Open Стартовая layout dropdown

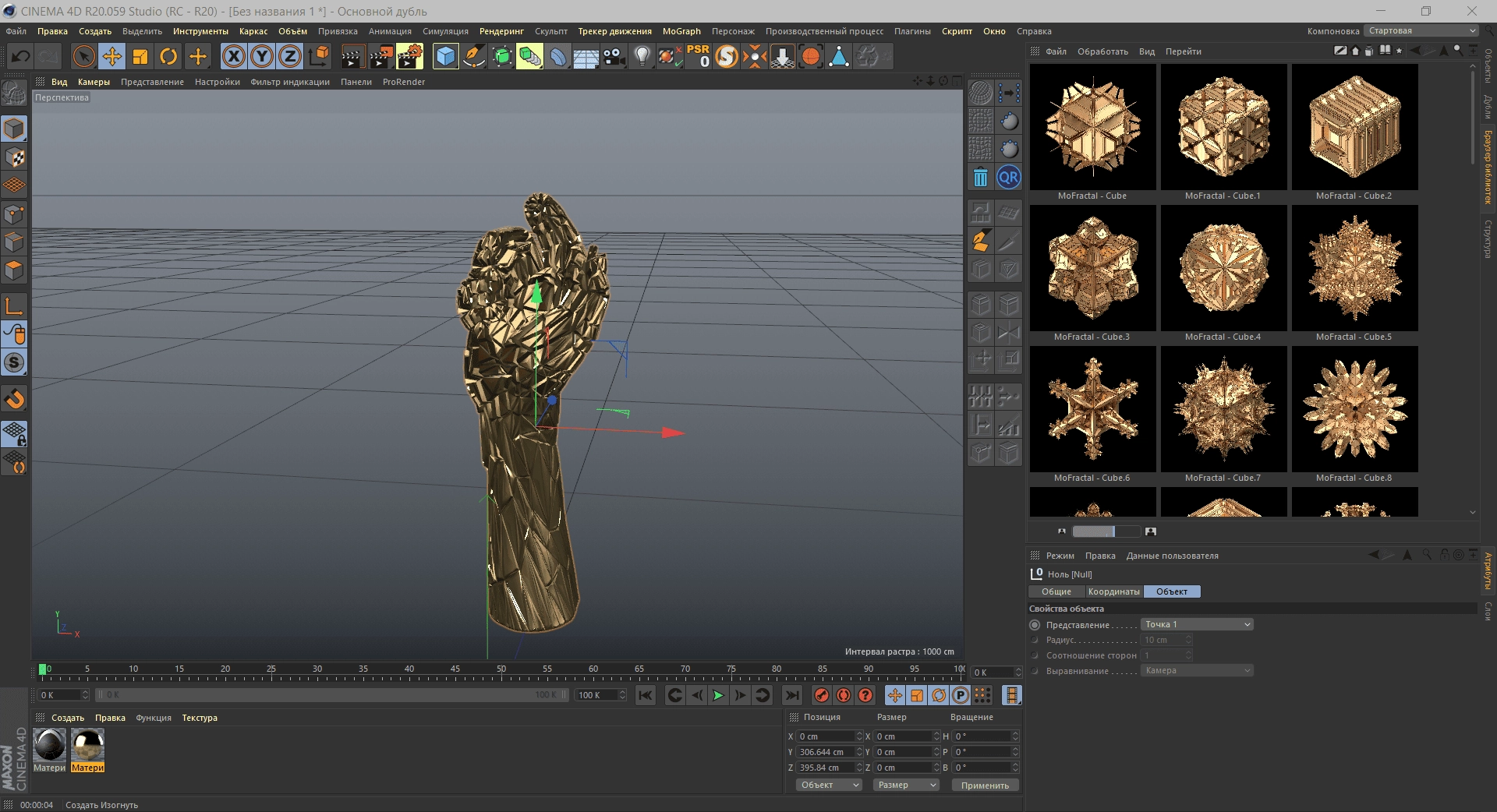(1421, 31)
